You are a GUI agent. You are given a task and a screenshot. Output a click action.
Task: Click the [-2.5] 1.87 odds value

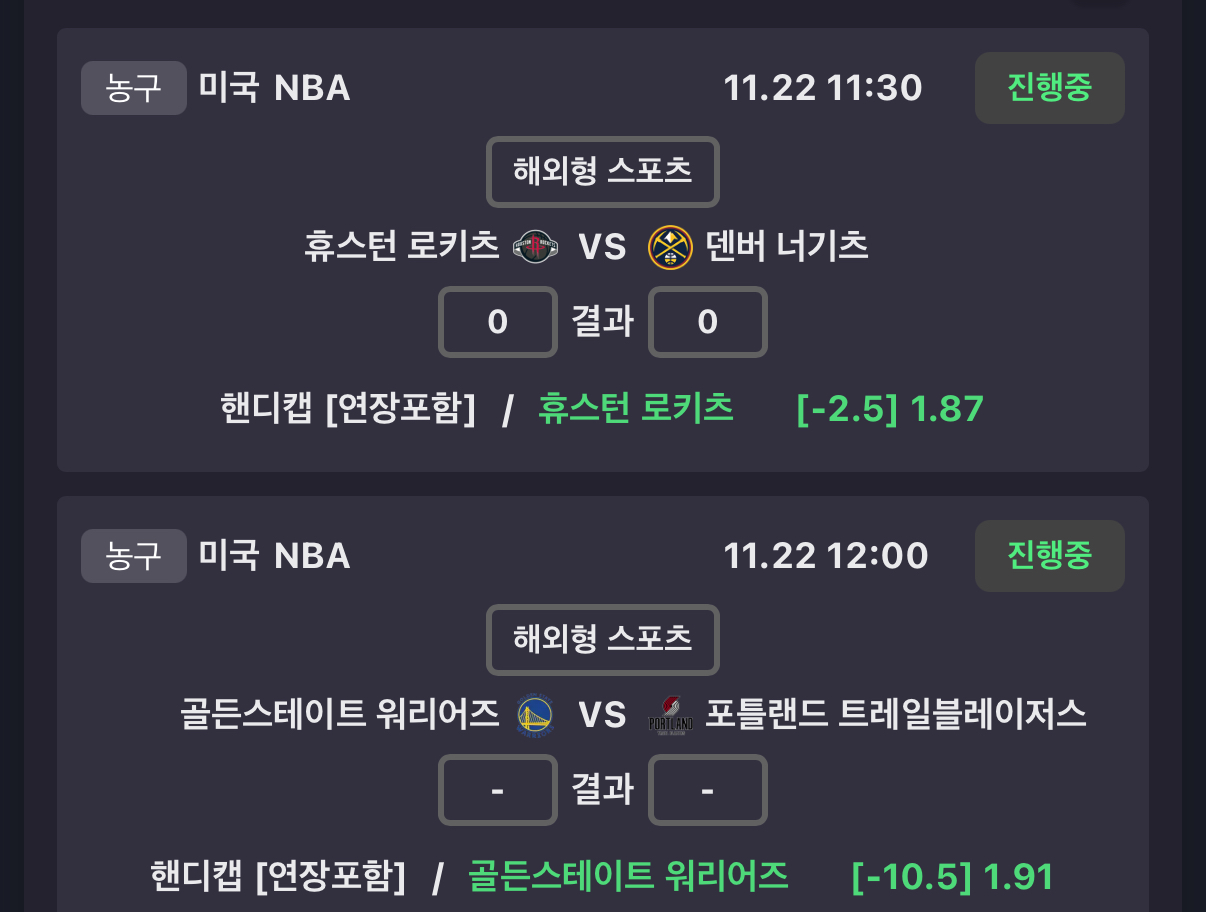click(x=890, y=408)
